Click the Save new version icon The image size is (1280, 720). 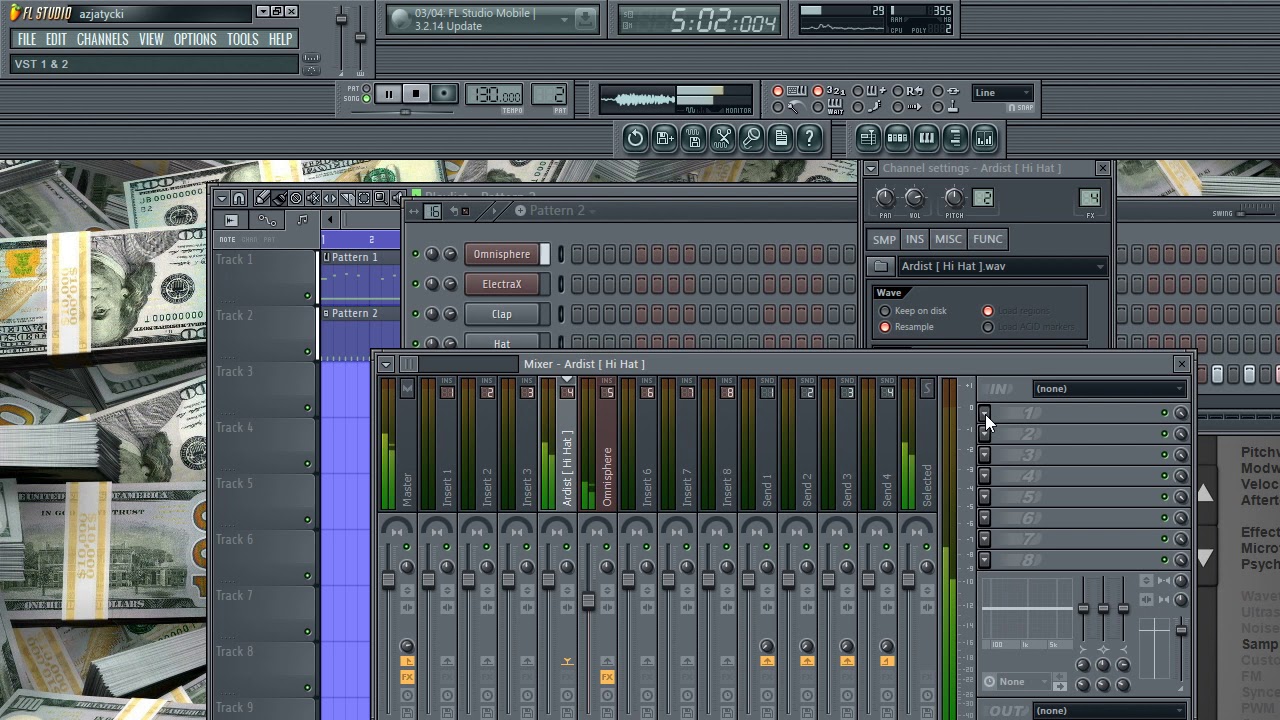coord(664,138)
